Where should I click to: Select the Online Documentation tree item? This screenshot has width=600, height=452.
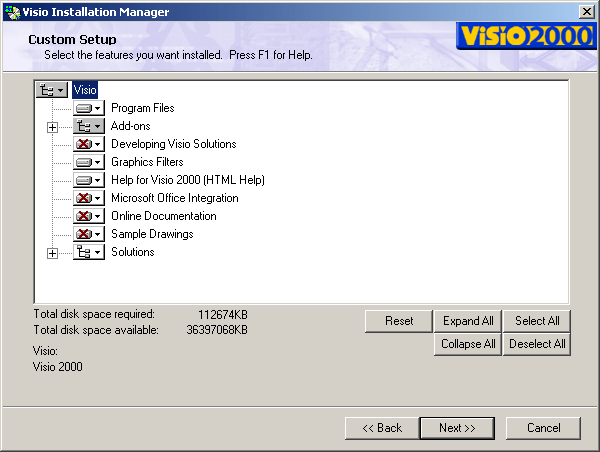coord(164,216)
